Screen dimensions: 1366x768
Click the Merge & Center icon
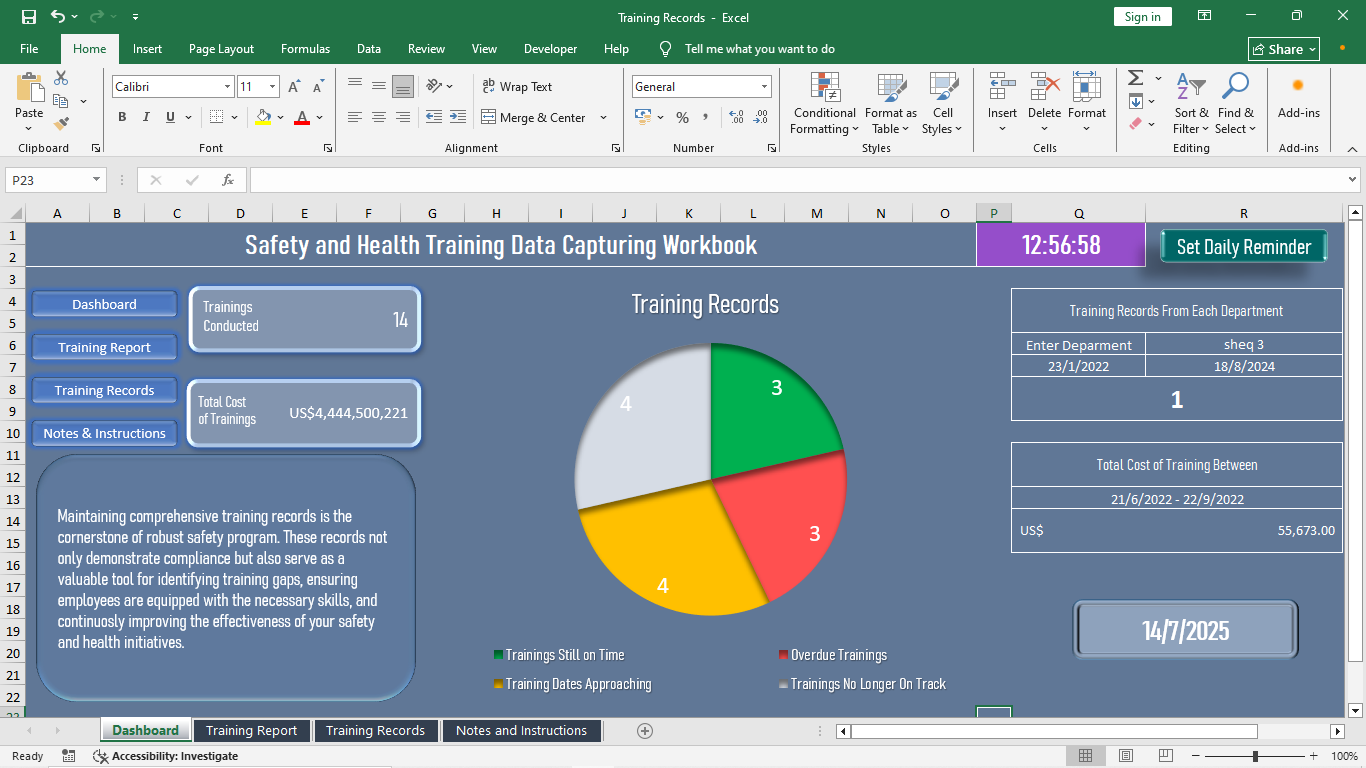point(489,117)
